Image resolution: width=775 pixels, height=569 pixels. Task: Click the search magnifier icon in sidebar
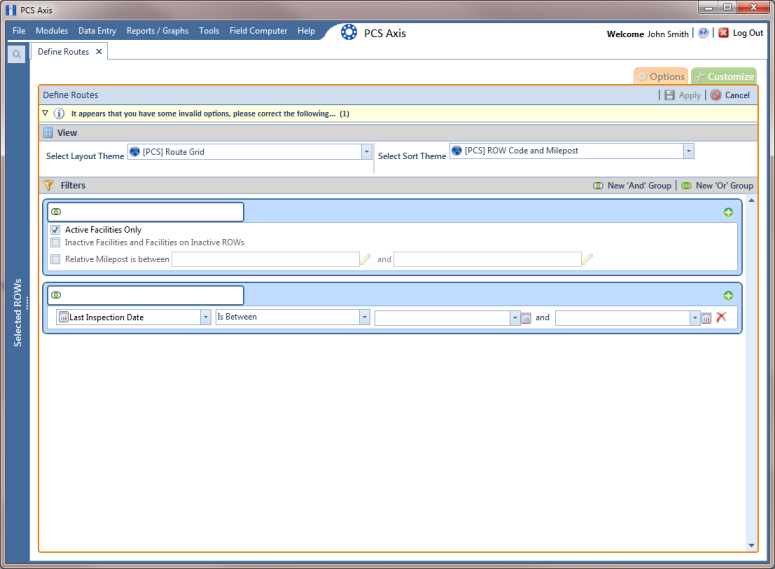(16, 54)
